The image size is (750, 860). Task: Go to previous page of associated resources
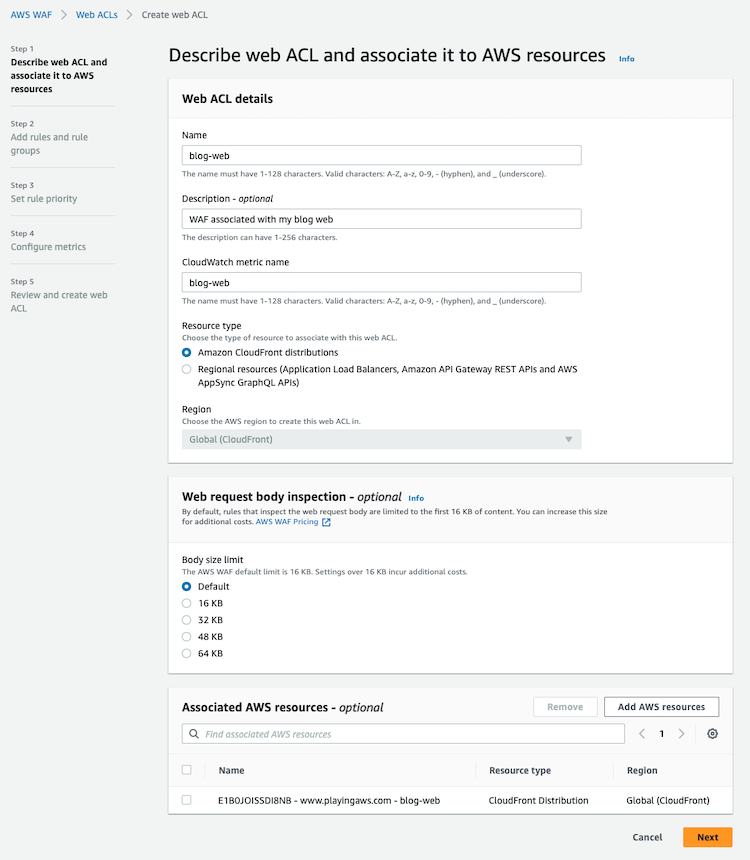point(641,734)
